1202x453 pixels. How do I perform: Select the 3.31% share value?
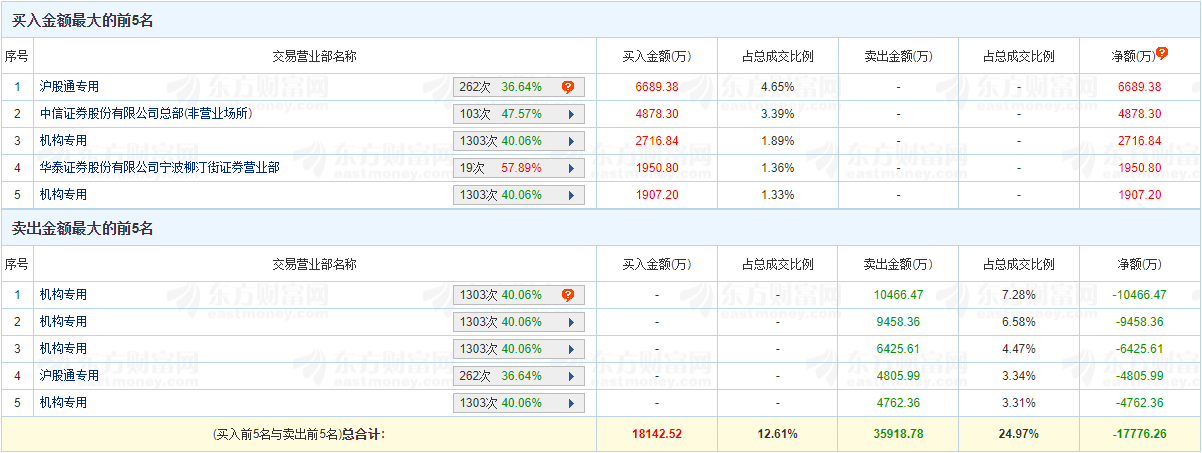(x=1019, y=403)
